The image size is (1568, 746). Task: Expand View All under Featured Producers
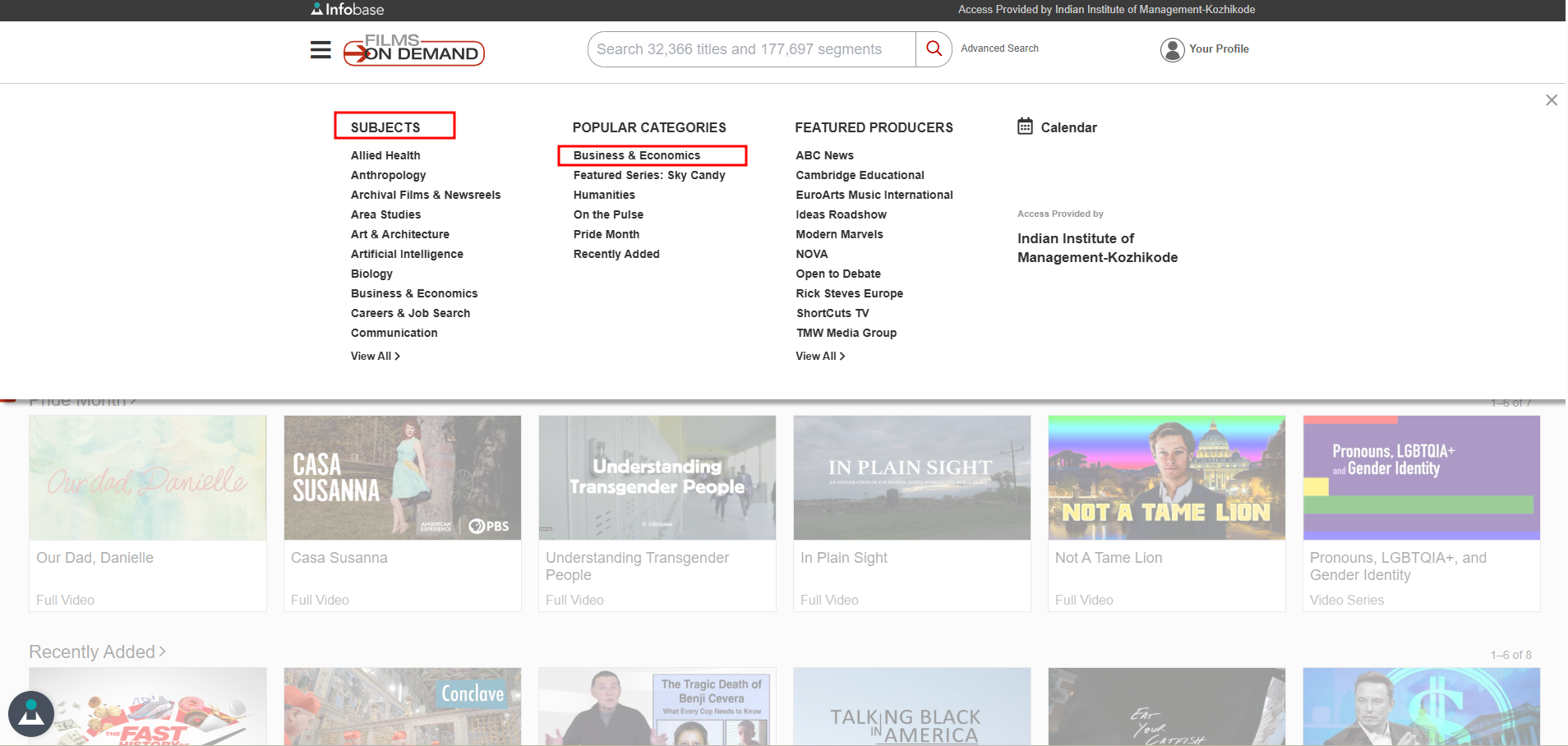(819, 356)
